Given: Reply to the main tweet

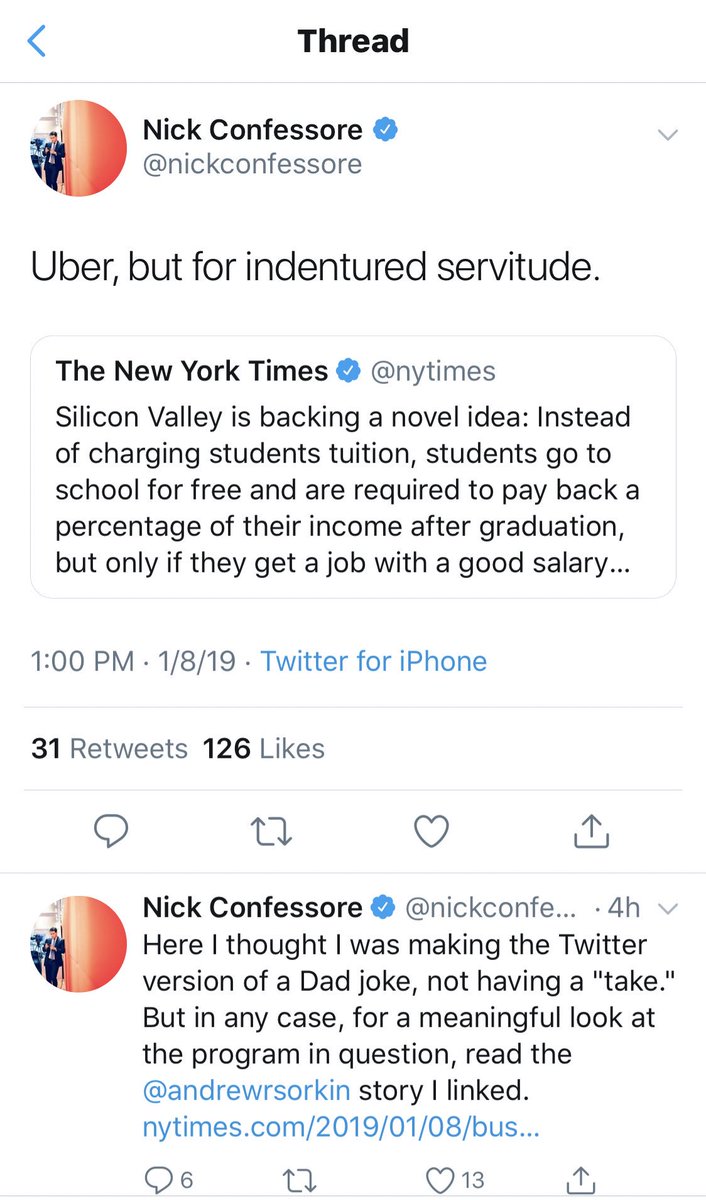Looking at the screenshot, I should click(110, 831).
